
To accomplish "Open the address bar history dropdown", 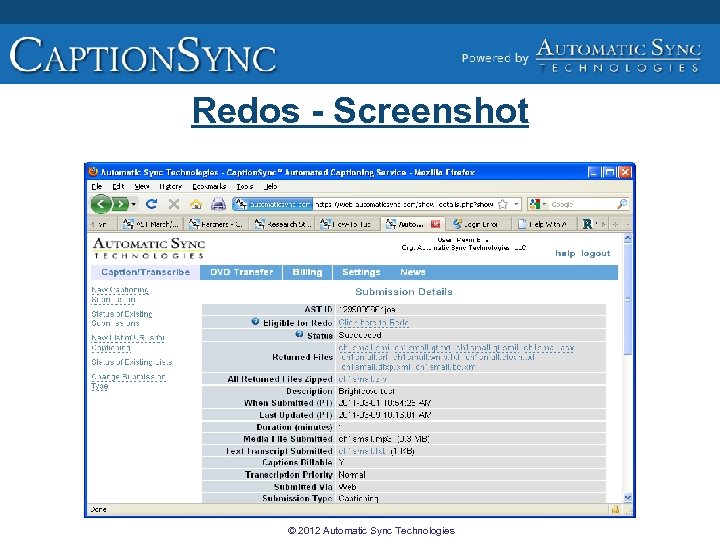I will 516,204.
